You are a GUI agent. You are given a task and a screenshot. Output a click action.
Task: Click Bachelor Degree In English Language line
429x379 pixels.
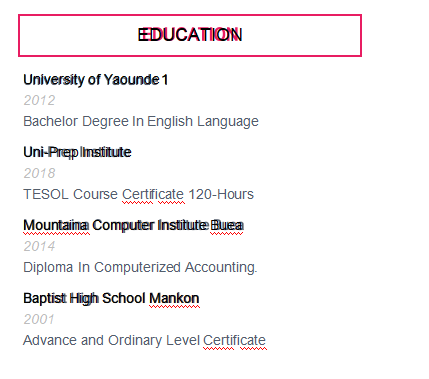click(141, 122)
